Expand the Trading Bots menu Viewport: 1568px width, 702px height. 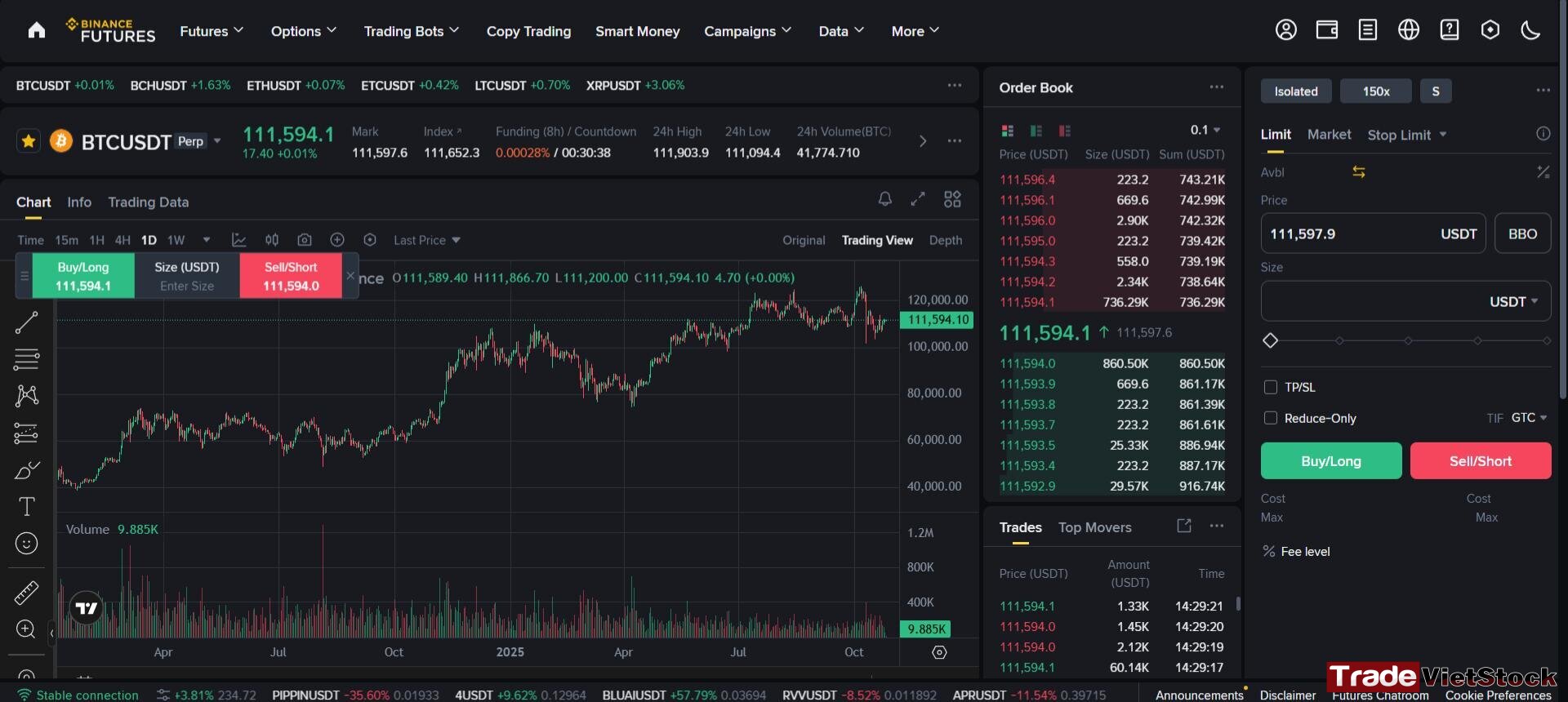tap(412, 31)
